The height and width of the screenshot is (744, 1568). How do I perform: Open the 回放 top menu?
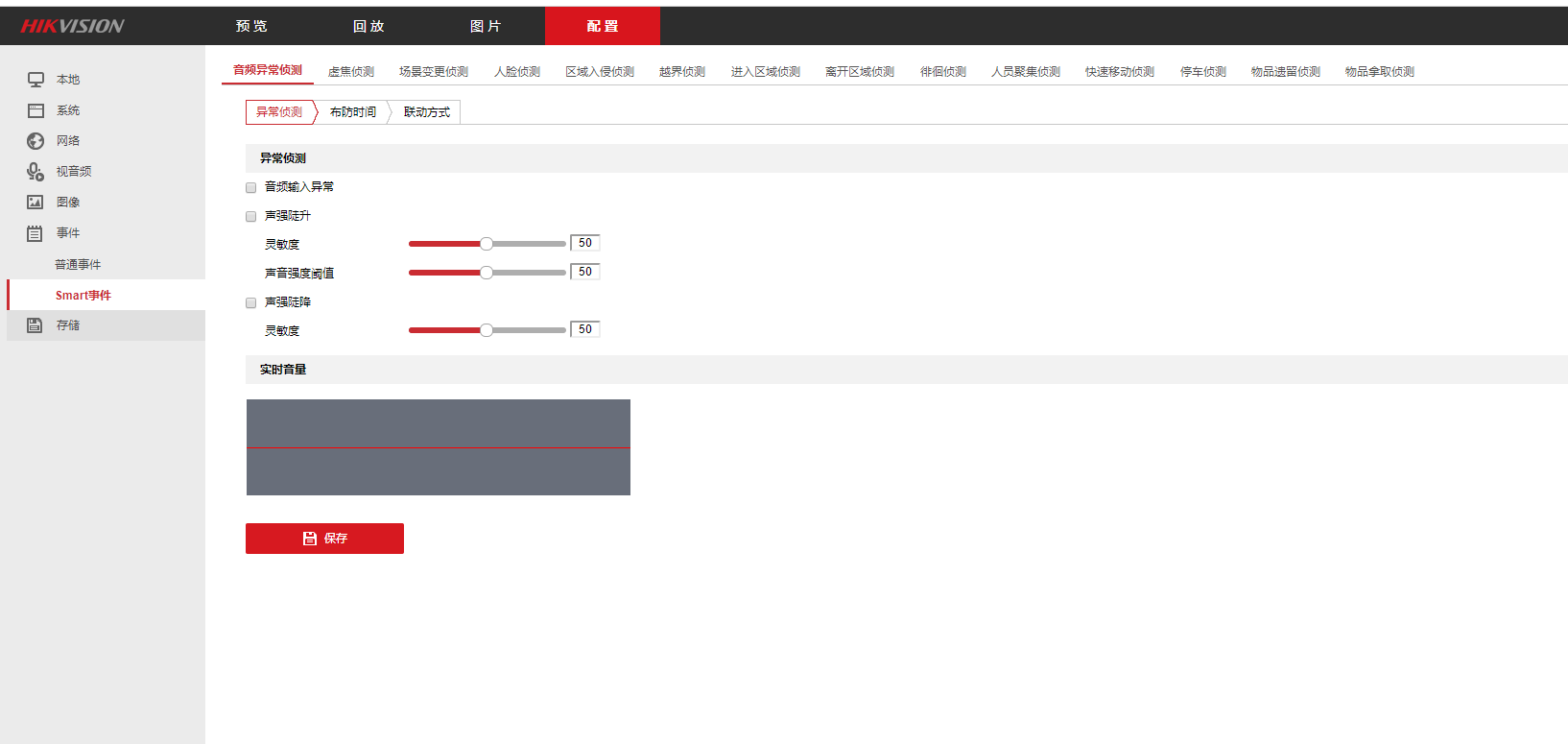(369, 26)
